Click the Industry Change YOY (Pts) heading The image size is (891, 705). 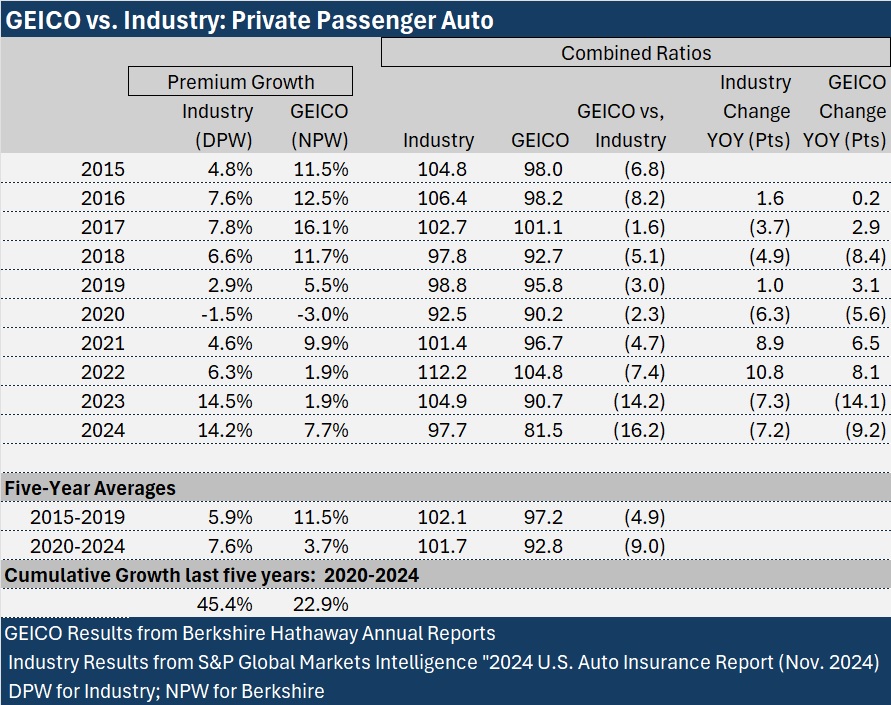point(755,111)
